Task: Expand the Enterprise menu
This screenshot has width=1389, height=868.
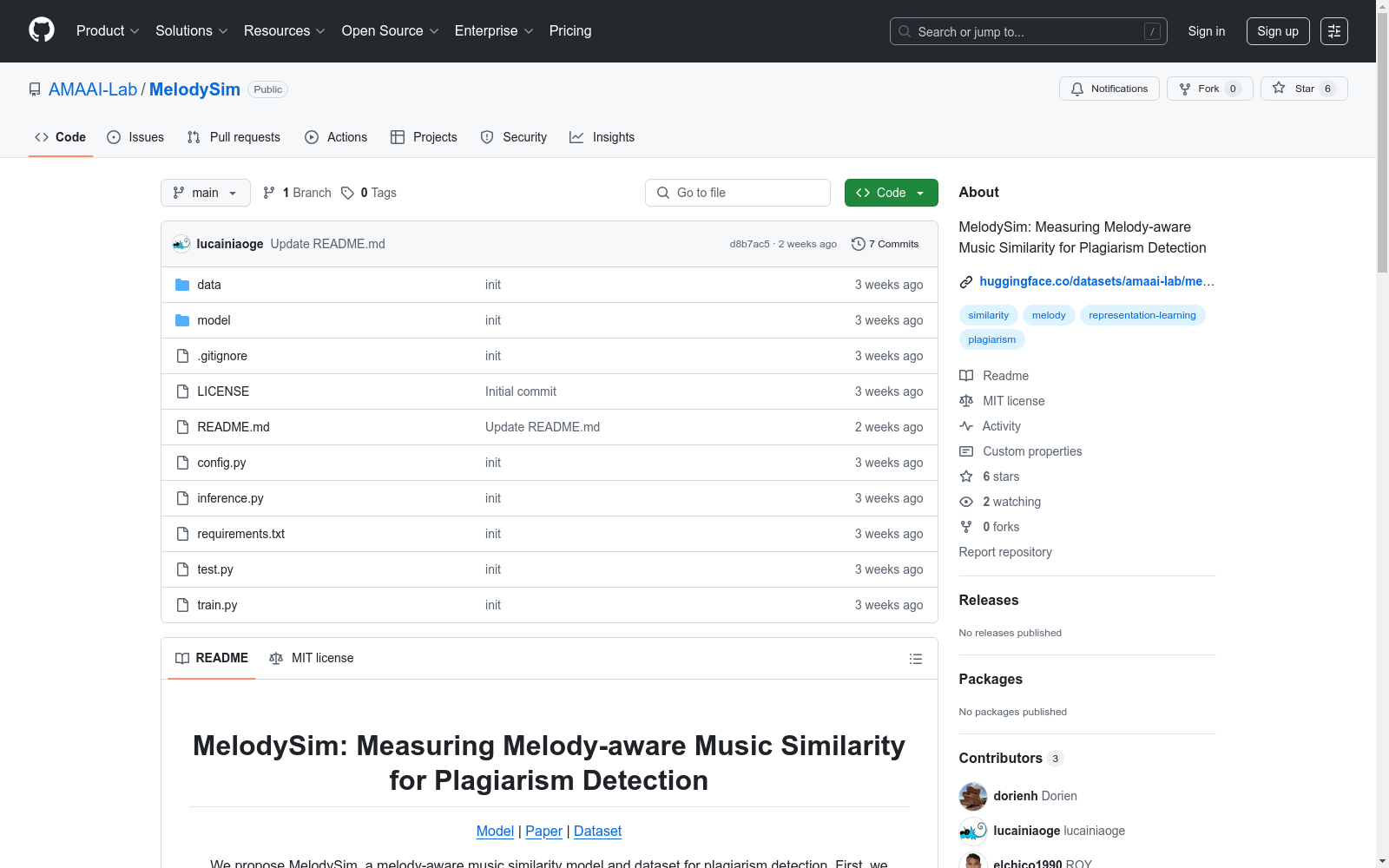Action: coord(494,31)
